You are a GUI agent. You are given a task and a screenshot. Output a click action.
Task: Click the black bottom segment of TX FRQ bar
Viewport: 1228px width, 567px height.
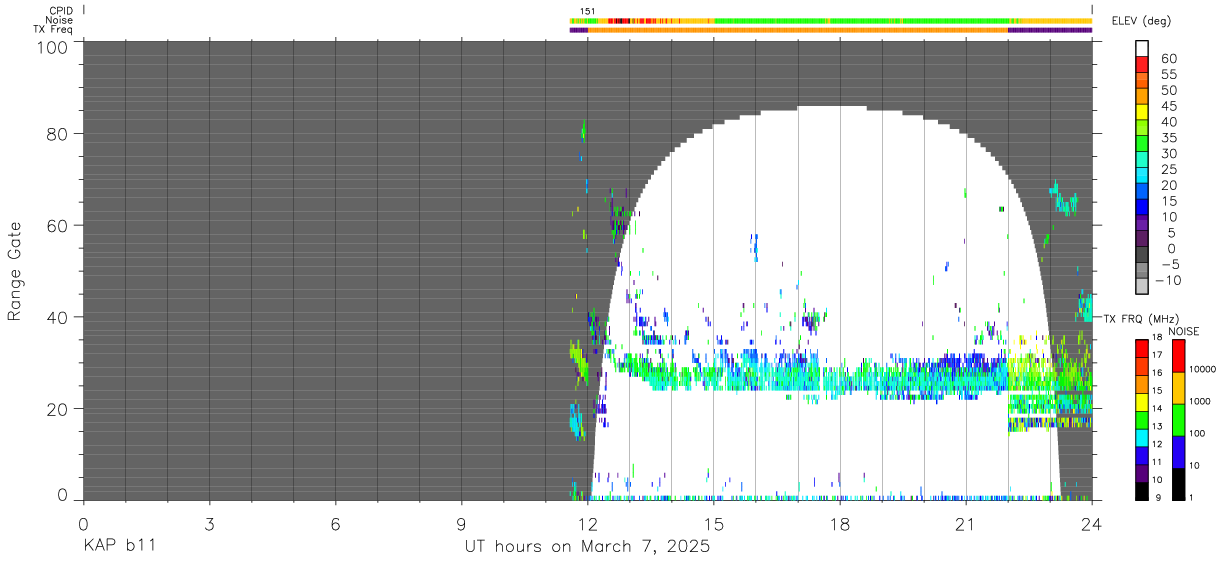point(1142,491)
